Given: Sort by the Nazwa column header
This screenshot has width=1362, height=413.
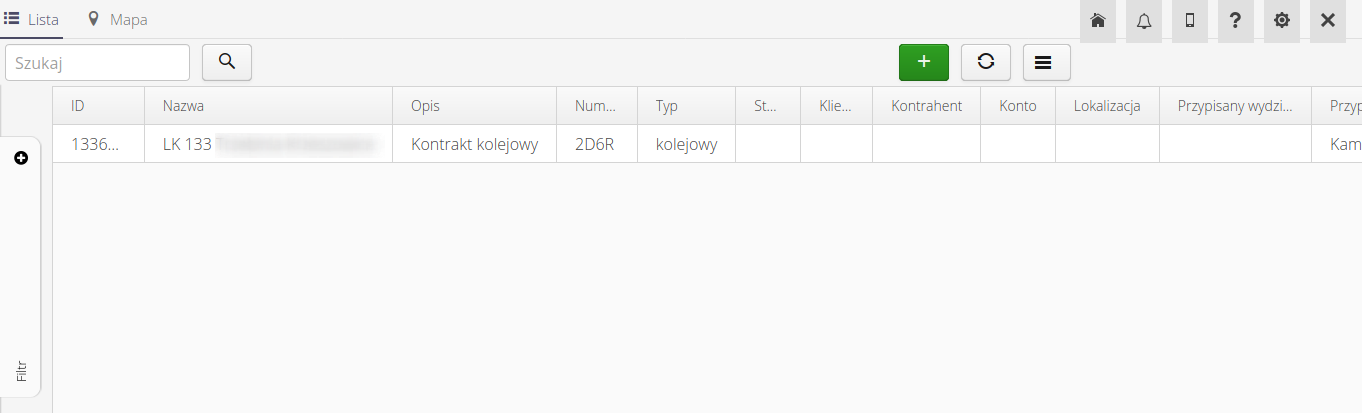Looking at the screenshot, I should 184,106.
